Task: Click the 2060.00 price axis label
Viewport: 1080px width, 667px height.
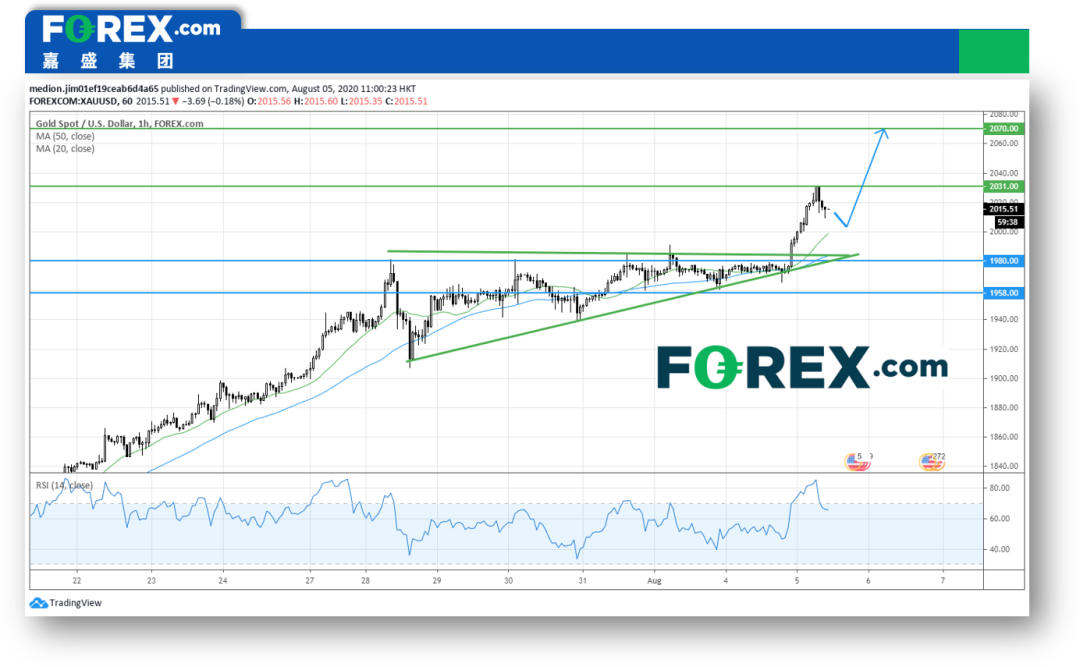Action: point(1004,143)
